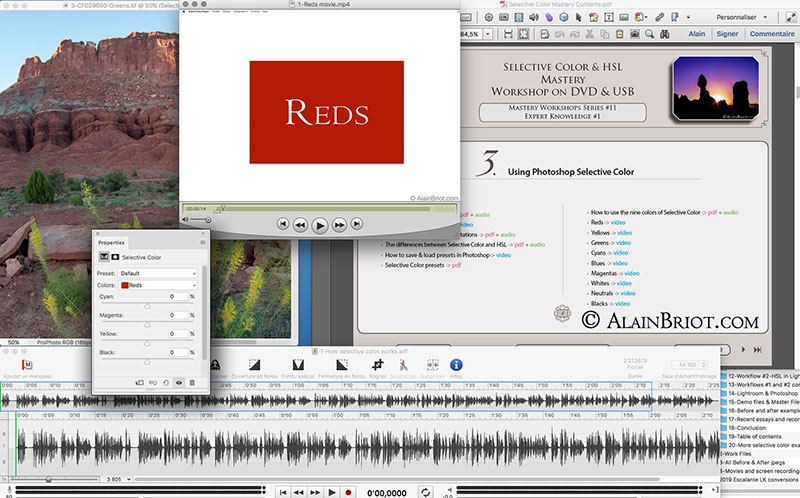Delete adjustment layer with Properties trash icon
Screen dimensions: 800x498
coord(192,382)
